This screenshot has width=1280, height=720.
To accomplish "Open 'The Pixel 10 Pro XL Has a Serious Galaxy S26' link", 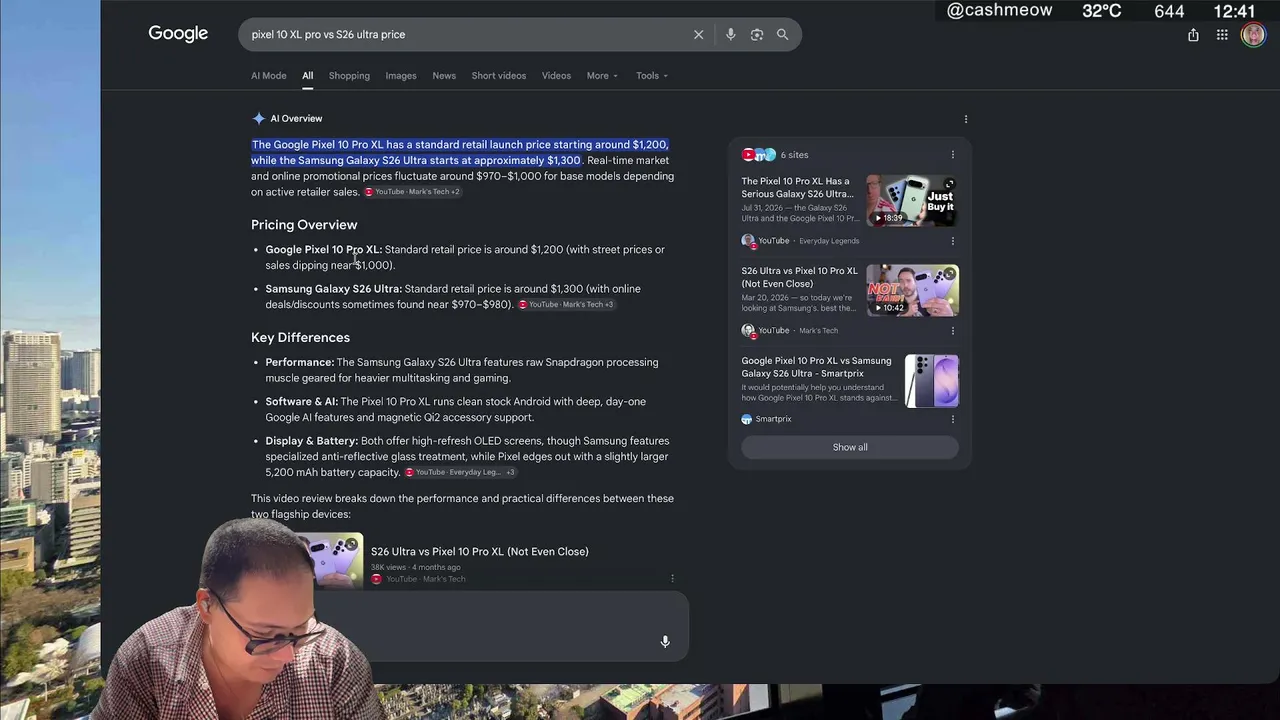I will 797,188.
